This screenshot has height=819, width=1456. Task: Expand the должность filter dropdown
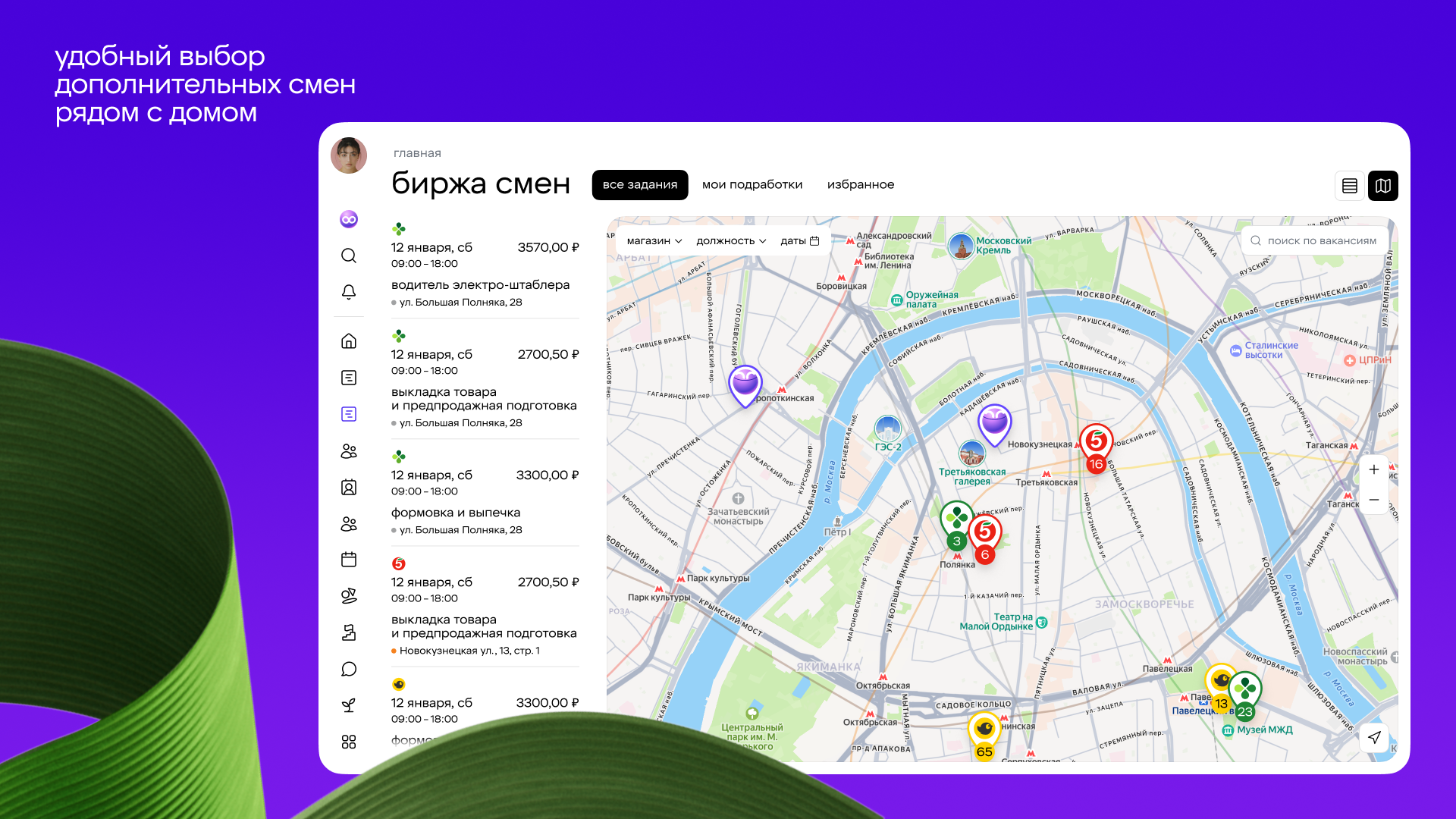(731, 241)
